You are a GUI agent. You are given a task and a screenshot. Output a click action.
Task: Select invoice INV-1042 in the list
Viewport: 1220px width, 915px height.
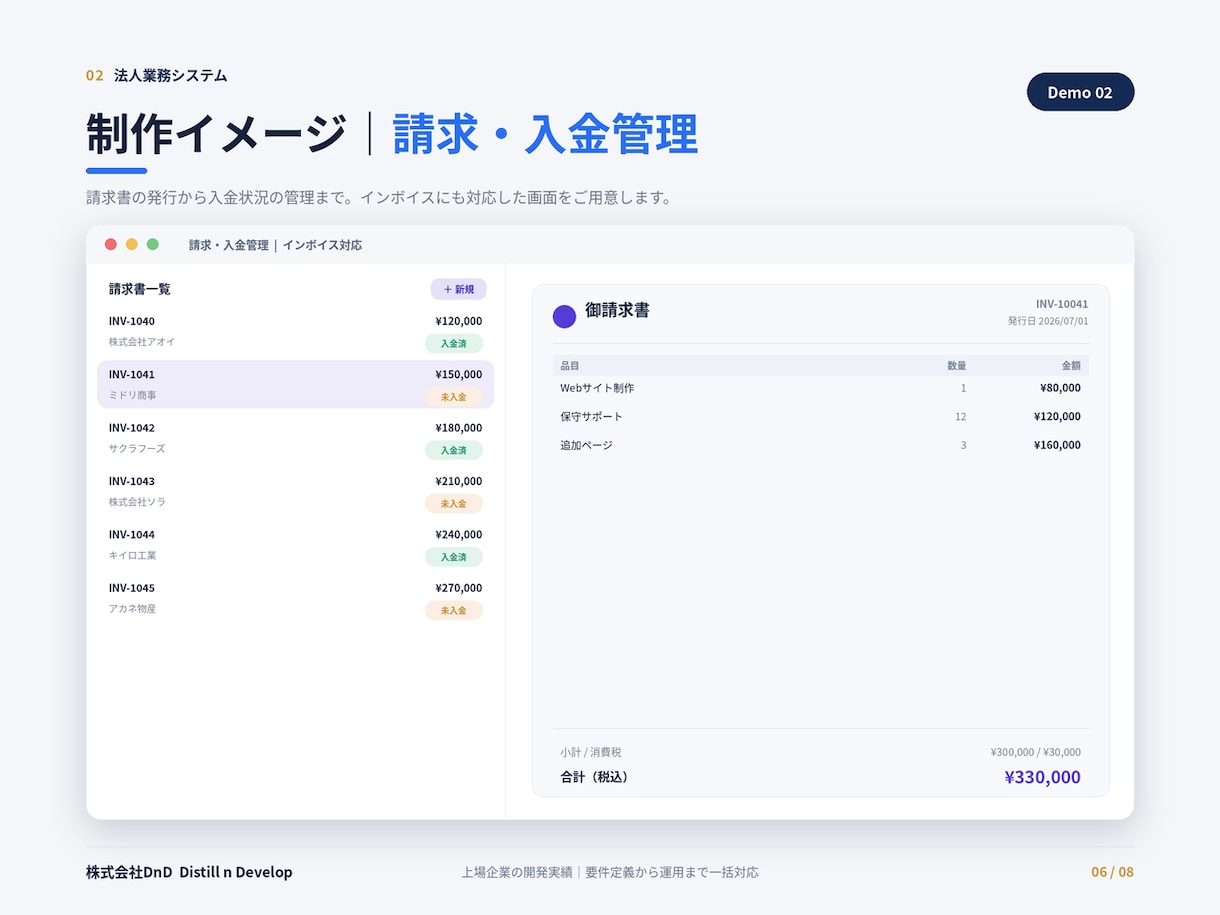click(x=295, y=438)
